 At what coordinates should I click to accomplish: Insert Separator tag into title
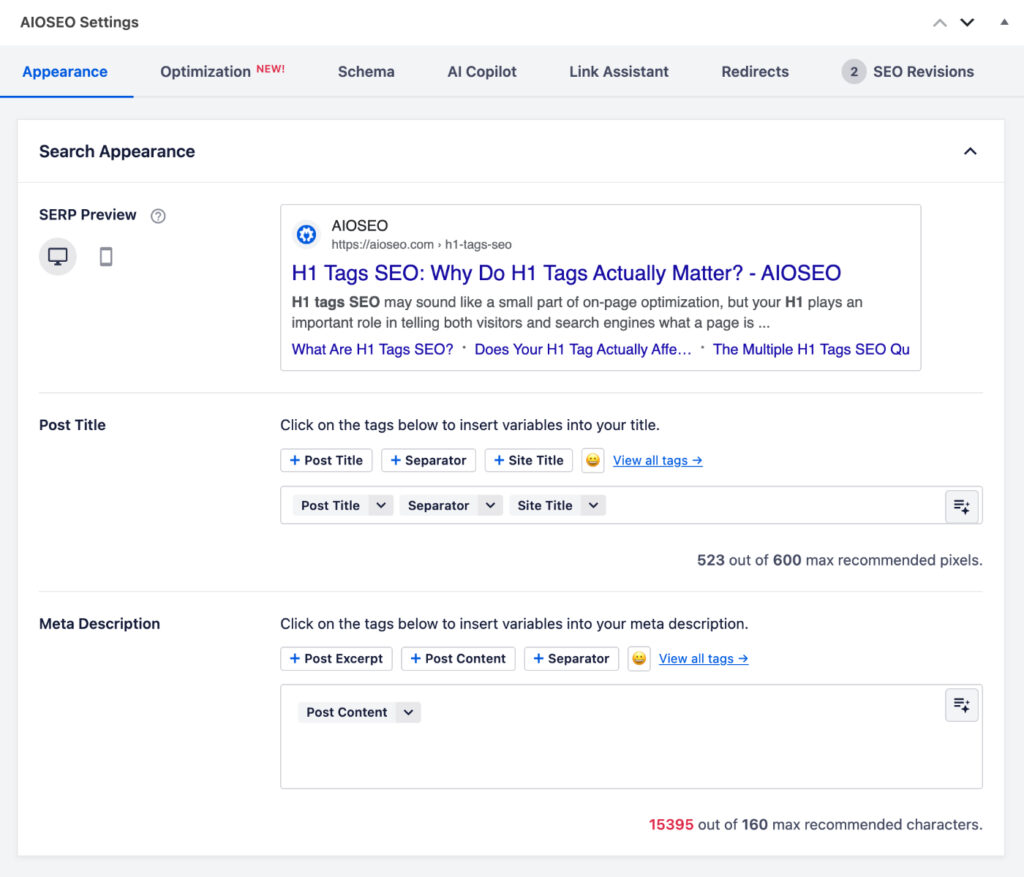[x=428, y=460]
